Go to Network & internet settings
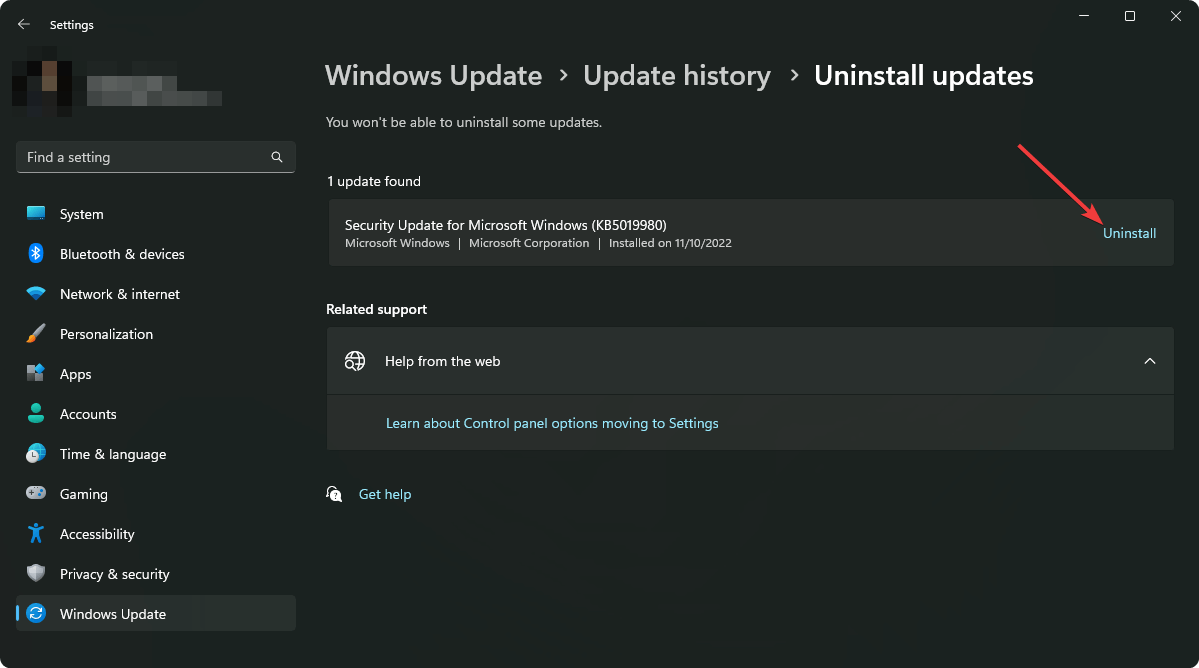This screenshot has height=668, width=1199. pyautogui.click(x=155, y=293)
